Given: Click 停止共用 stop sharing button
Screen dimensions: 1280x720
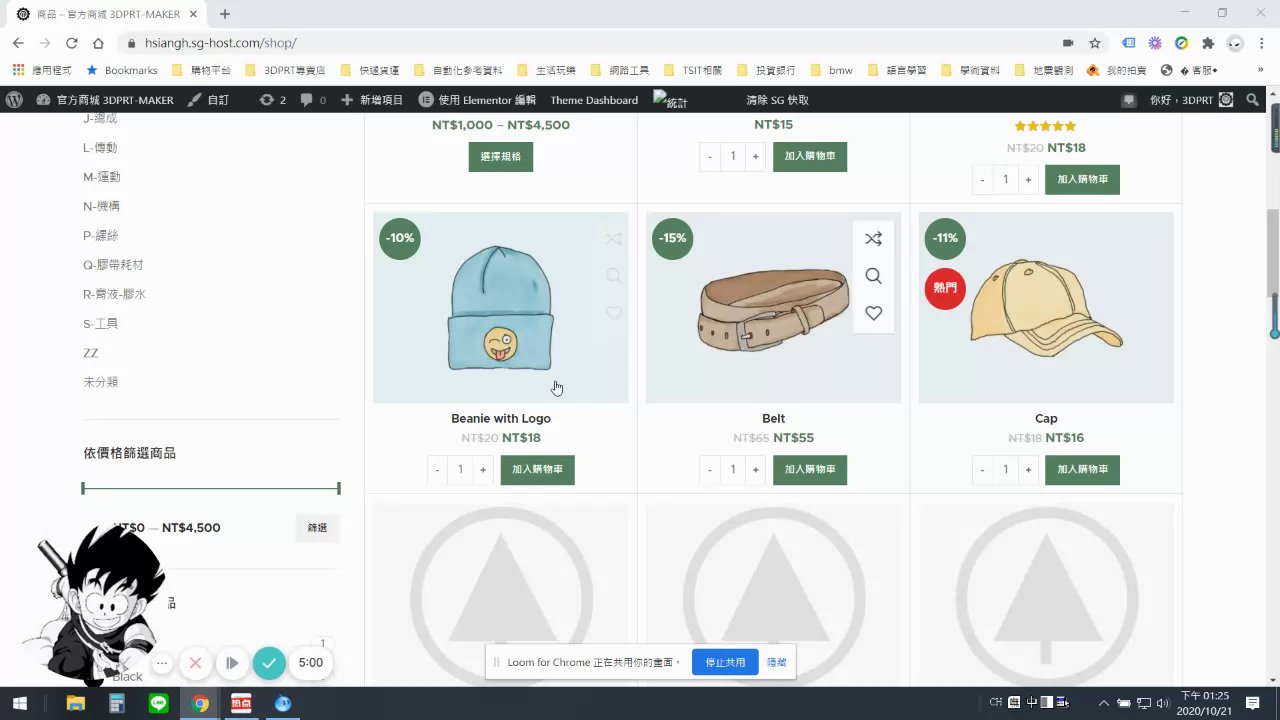Looking at the screenshot, I should (x=725, y=662).
